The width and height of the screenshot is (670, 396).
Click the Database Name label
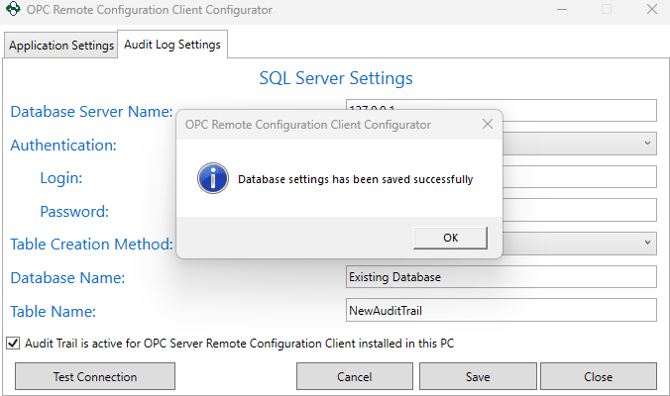(68, 278)
